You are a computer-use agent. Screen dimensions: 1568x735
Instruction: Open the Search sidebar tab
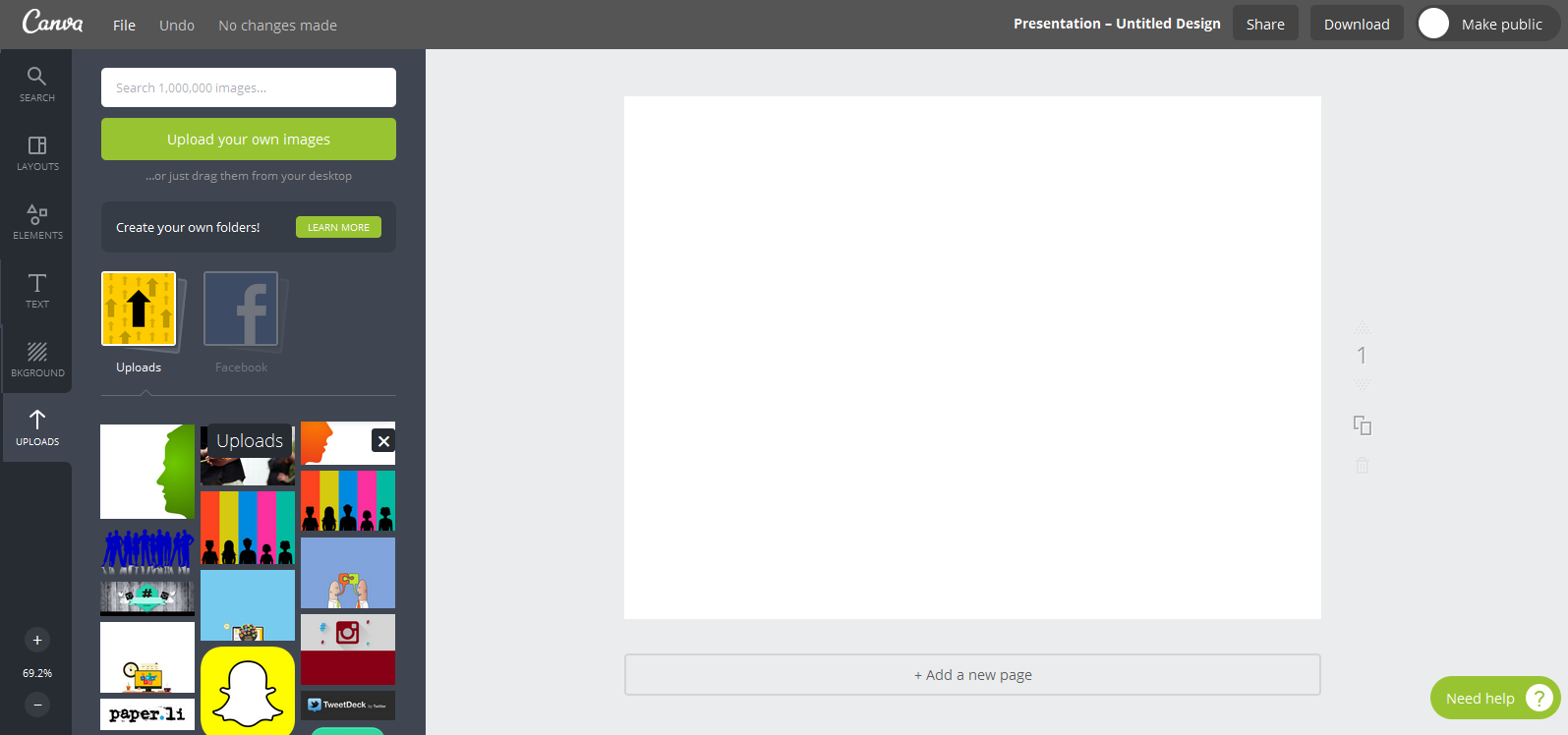[36, 85]
